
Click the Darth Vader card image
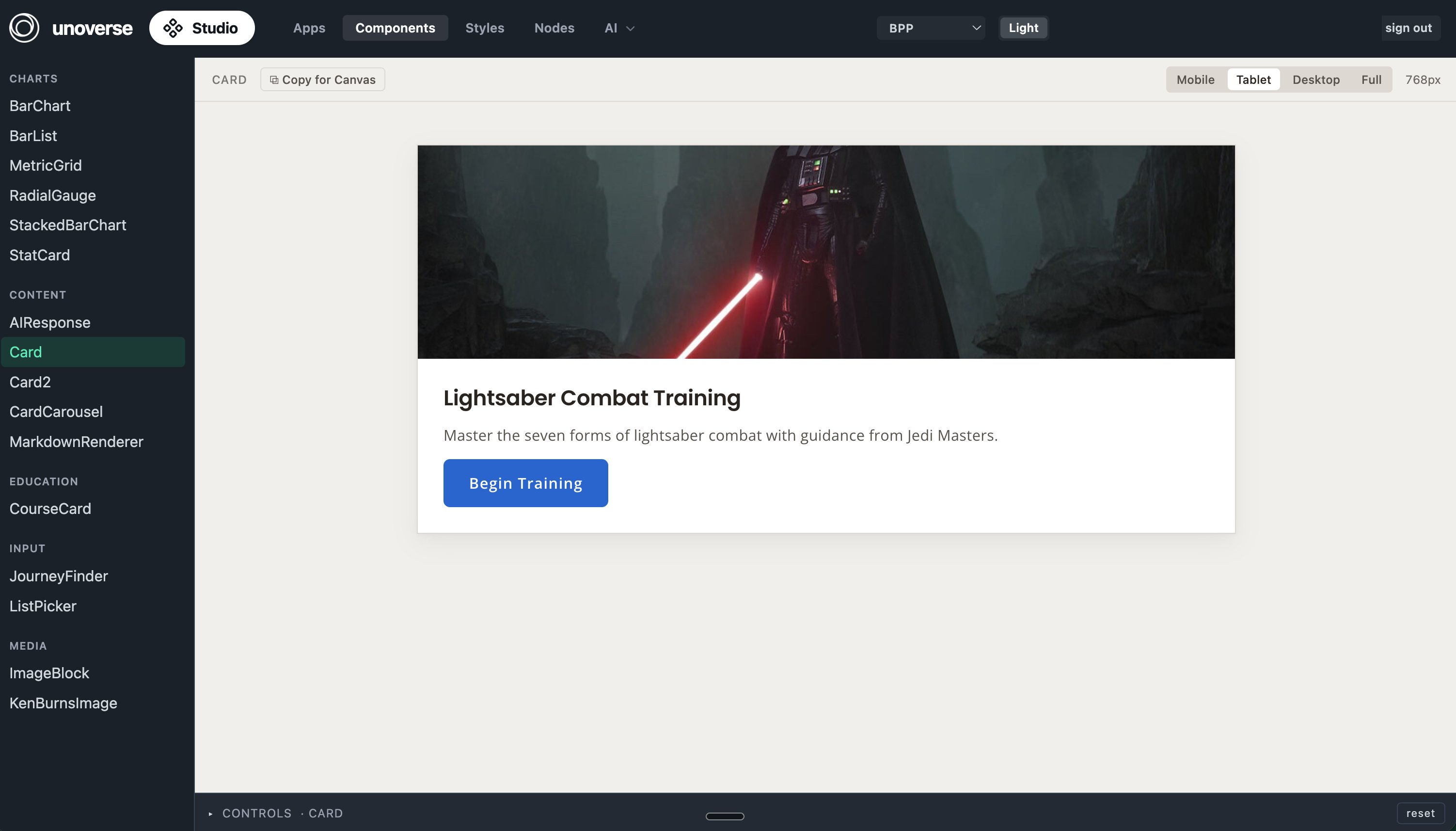[x=826, y=252]
